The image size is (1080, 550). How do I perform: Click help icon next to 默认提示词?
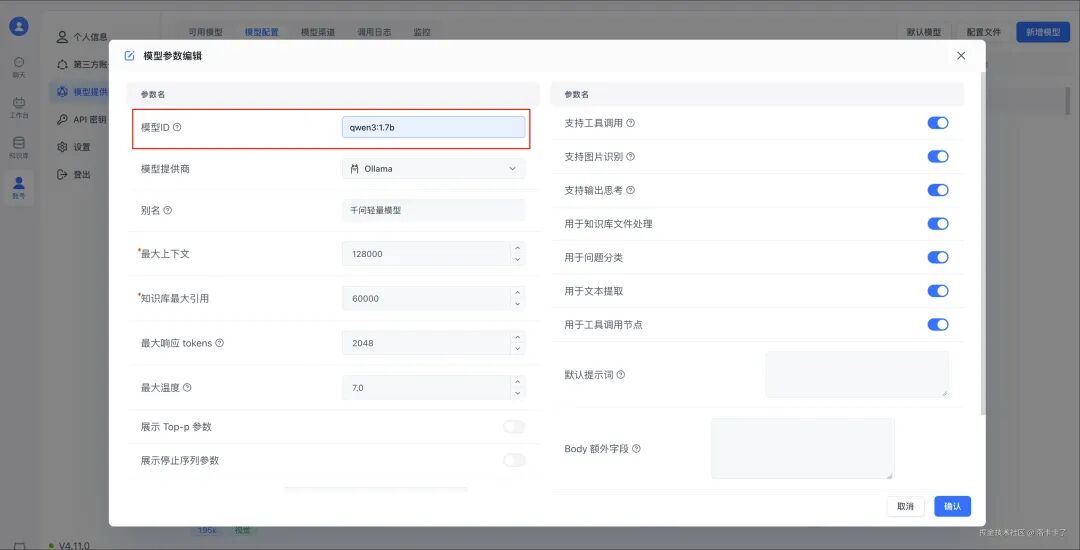point(620,375)
